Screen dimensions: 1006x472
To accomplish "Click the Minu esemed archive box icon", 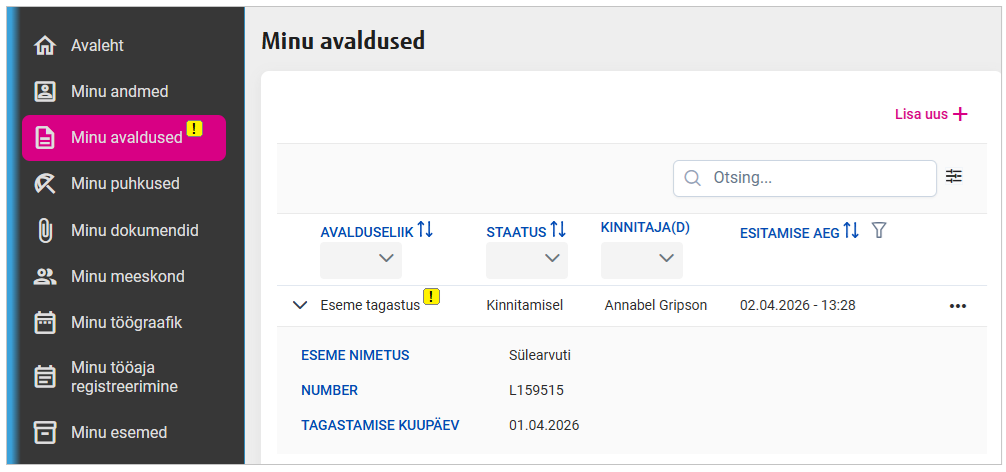I will (x=45, y=433).
